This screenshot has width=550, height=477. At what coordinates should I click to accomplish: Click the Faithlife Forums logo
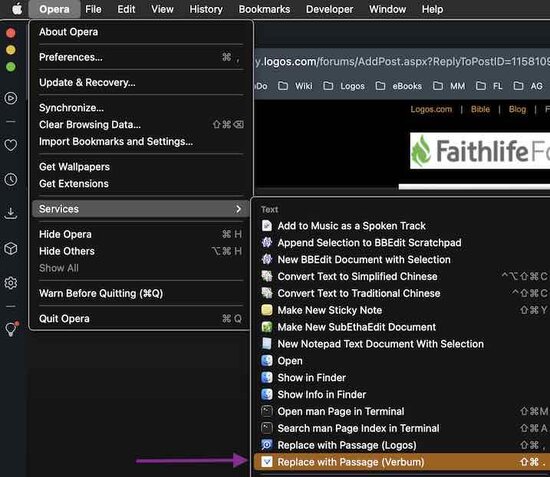(x=480, y=151)
